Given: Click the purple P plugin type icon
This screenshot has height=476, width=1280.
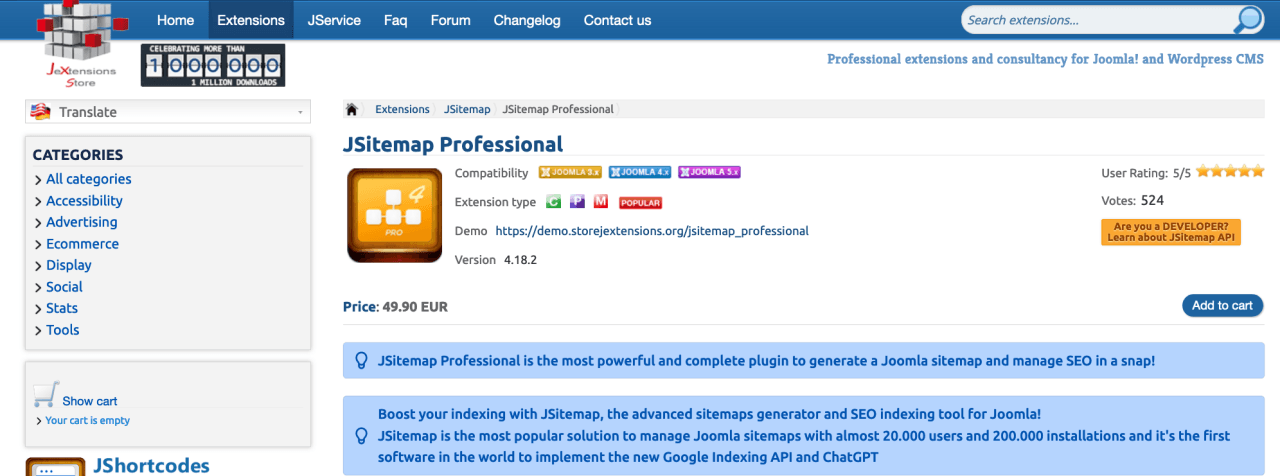Looking at the screenshot, I should click(x=577, y=202).
